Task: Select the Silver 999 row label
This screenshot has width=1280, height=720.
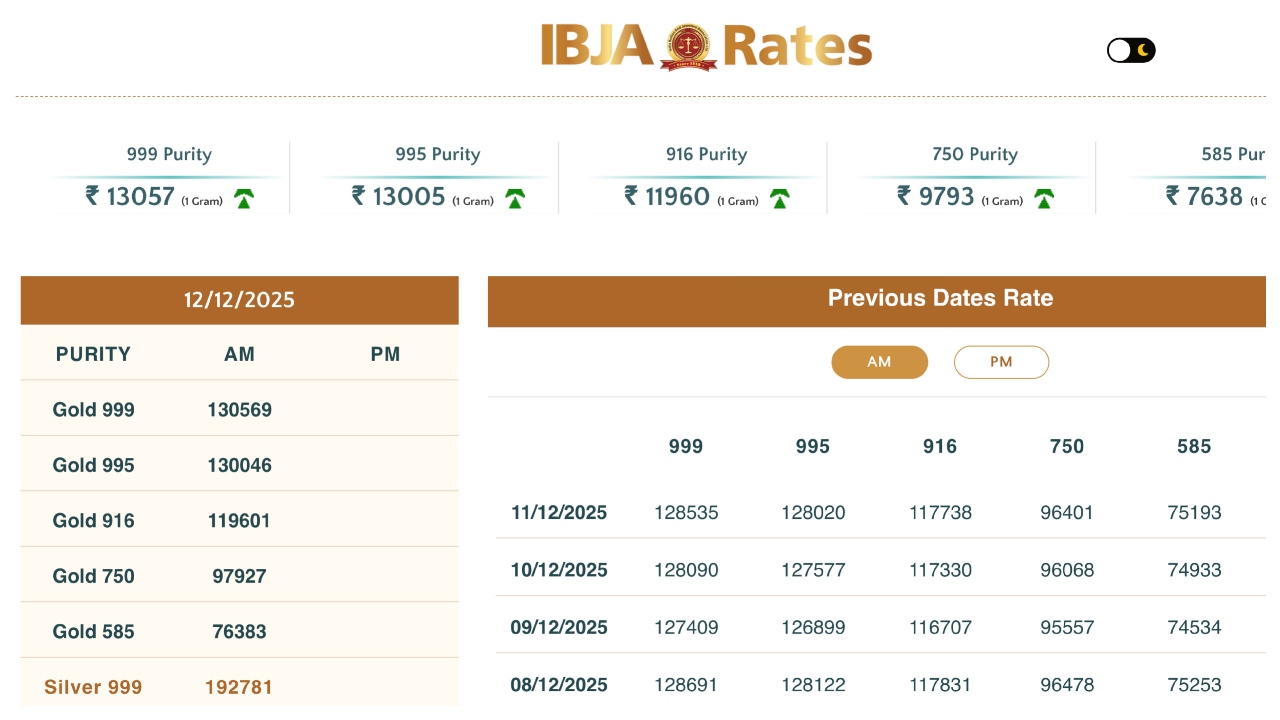Action: tap(93, 687)
